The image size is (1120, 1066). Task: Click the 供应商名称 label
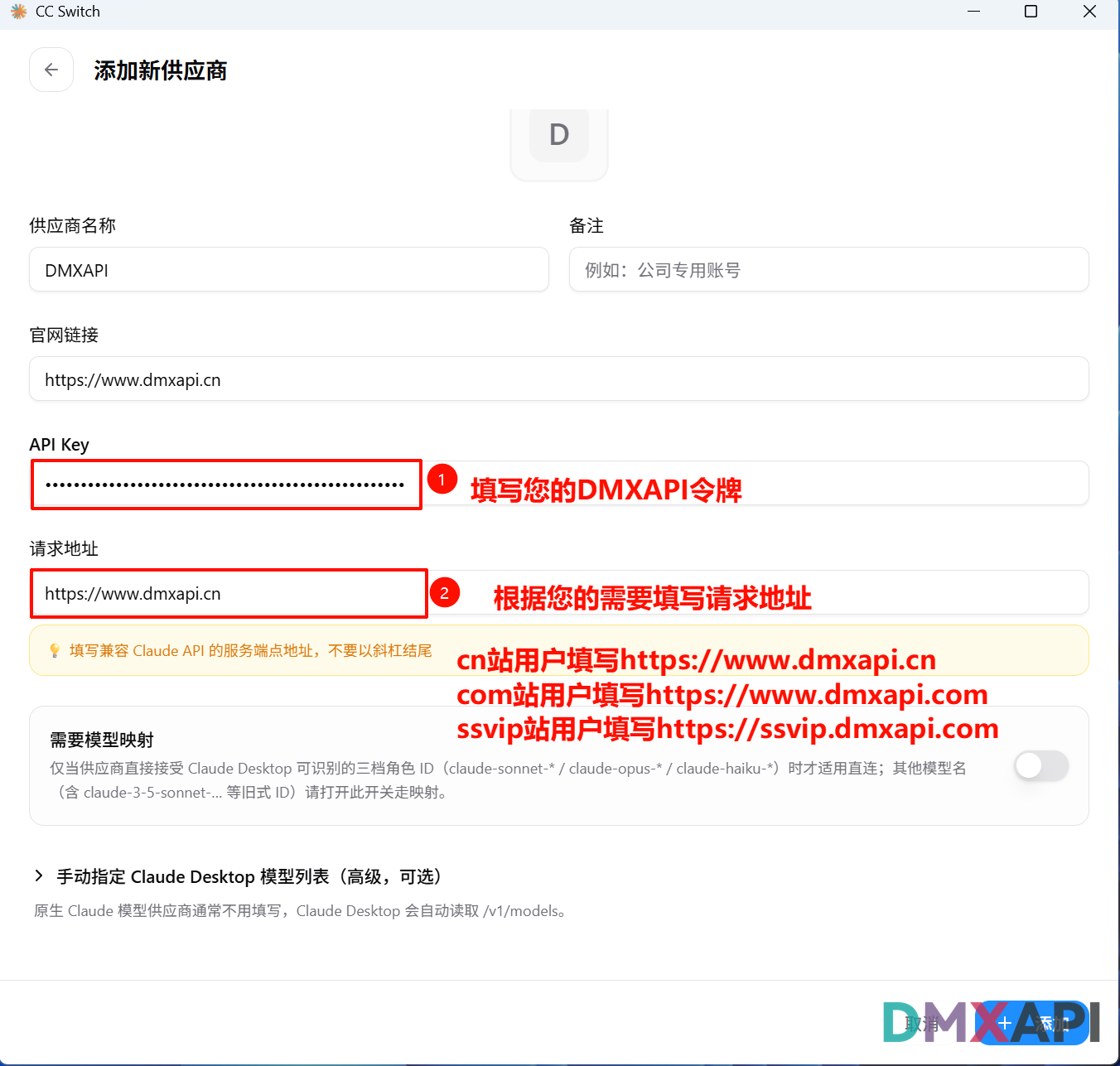(73, 225)
